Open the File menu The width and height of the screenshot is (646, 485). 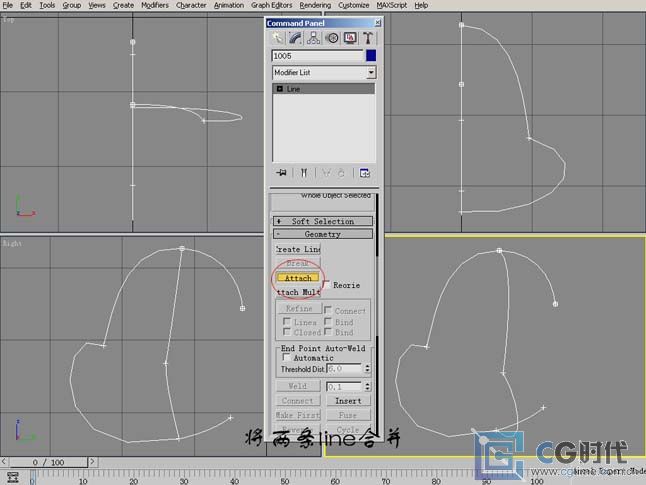(7, 5)
